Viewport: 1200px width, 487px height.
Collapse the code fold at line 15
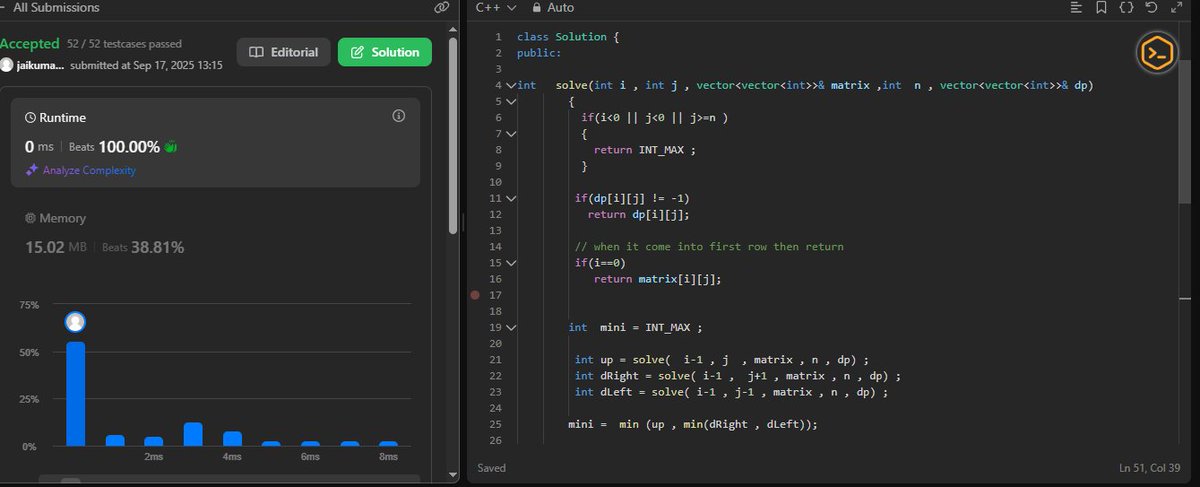coord(511,263)
